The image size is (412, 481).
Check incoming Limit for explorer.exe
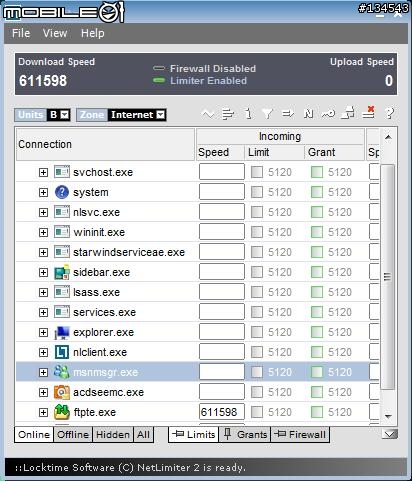pos(257,332)
